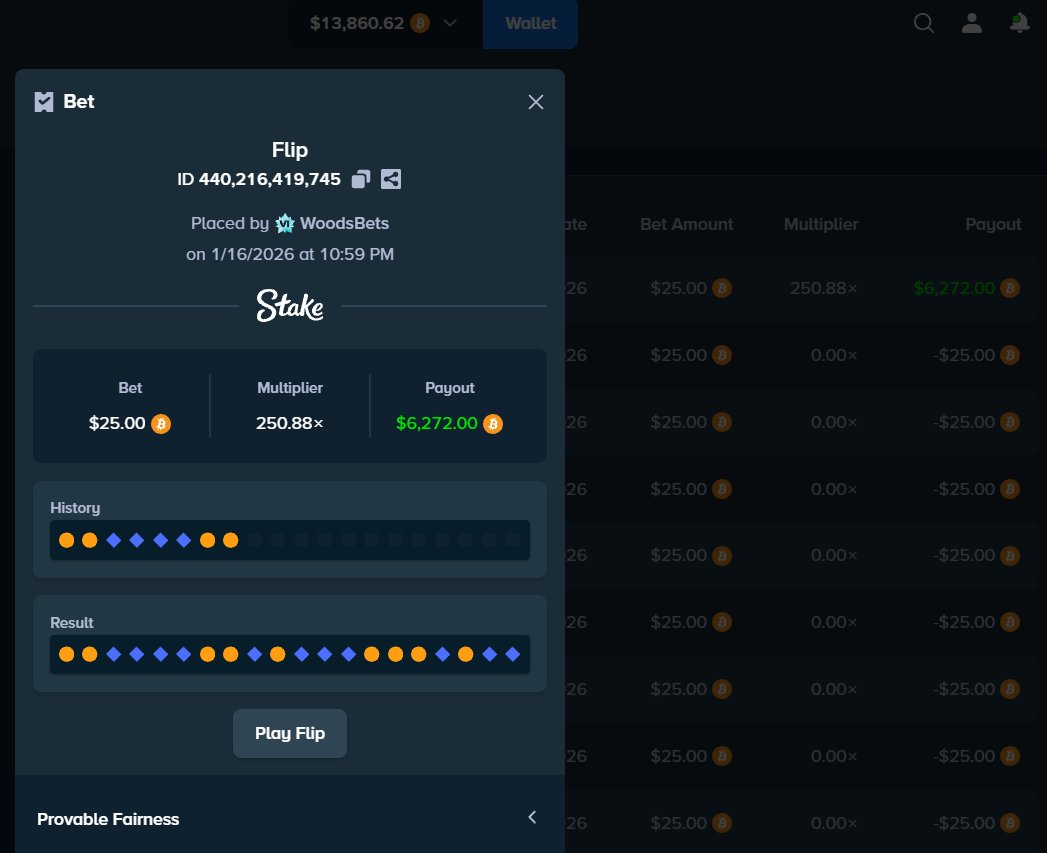This screenshot has width=1047, height=853.
Task: Open the search icon in header
Action: point(923,23)
